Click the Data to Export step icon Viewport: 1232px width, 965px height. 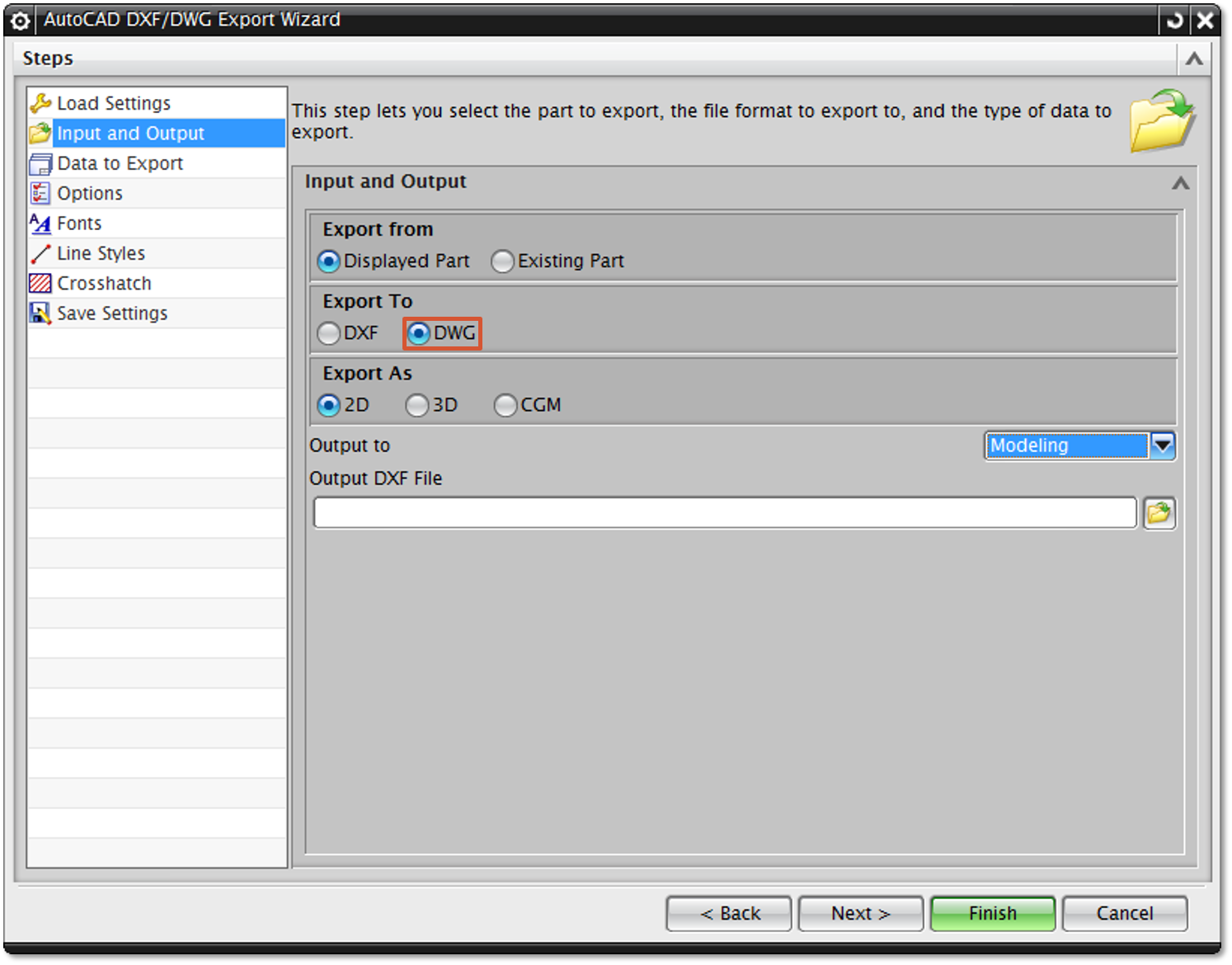tap(40, 164)
